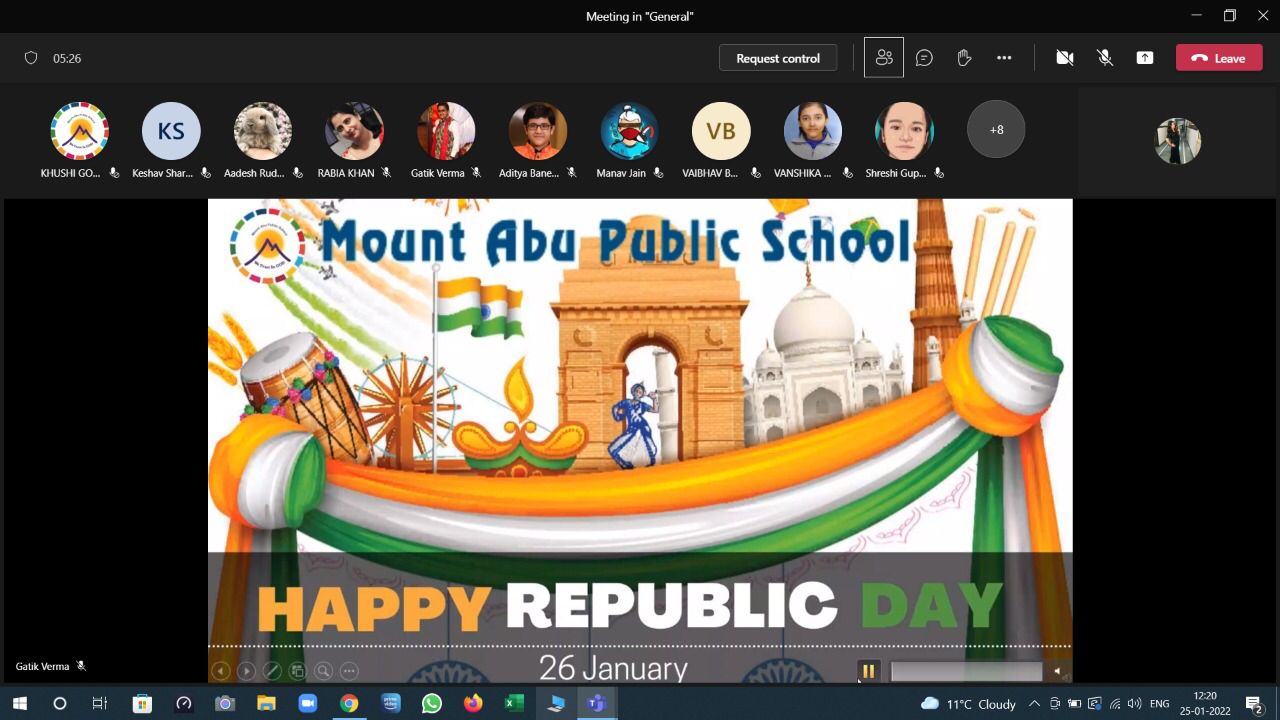Screen dimensions: 1280x720
Task: Expand the +8 more participants bubble
Action: (996, 130)
